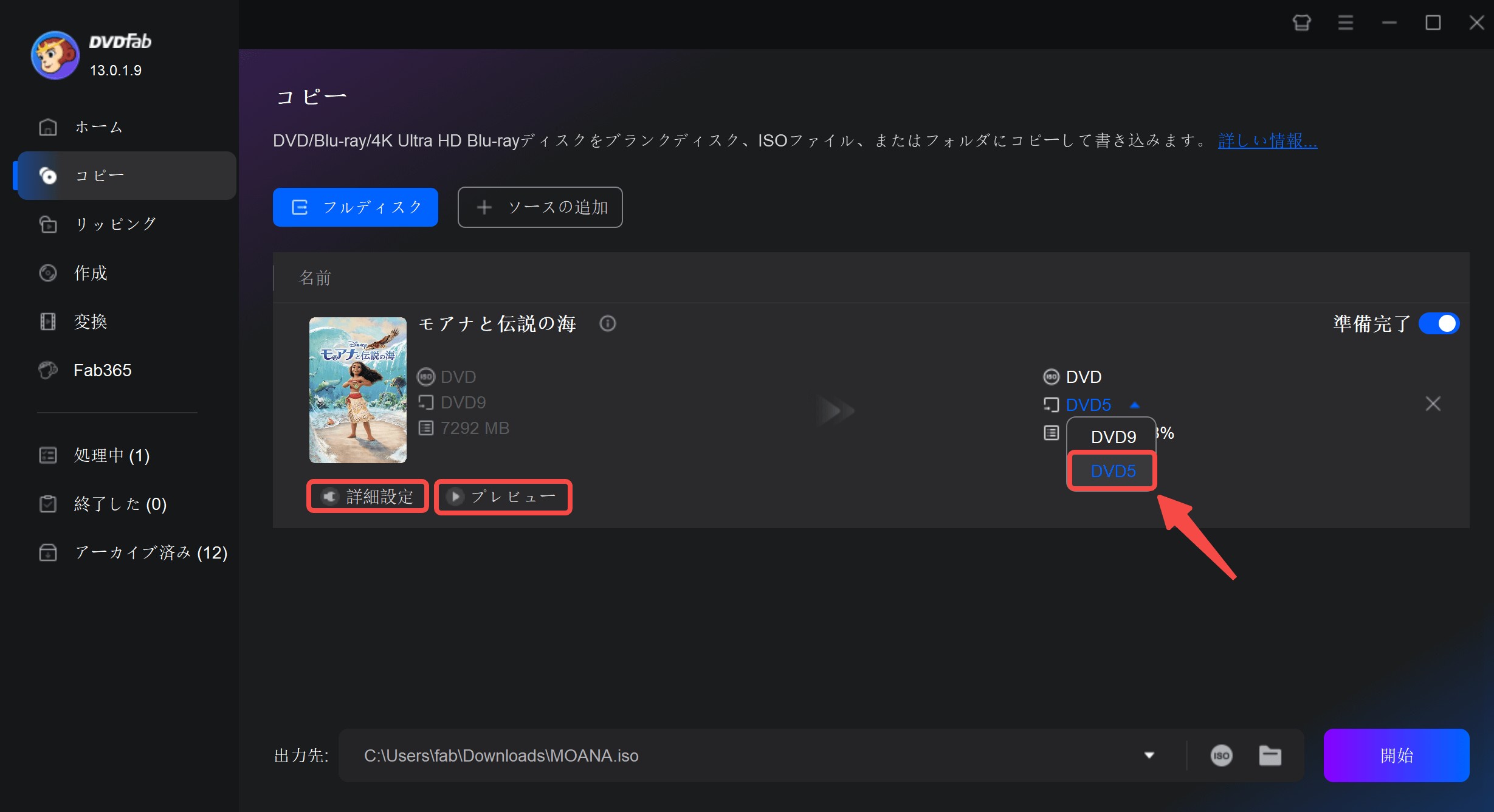Click the plus icon in ソースの追加
The width and height of the screenshot is (1494, 812).
pyautogui.click(x=484, y=207)
